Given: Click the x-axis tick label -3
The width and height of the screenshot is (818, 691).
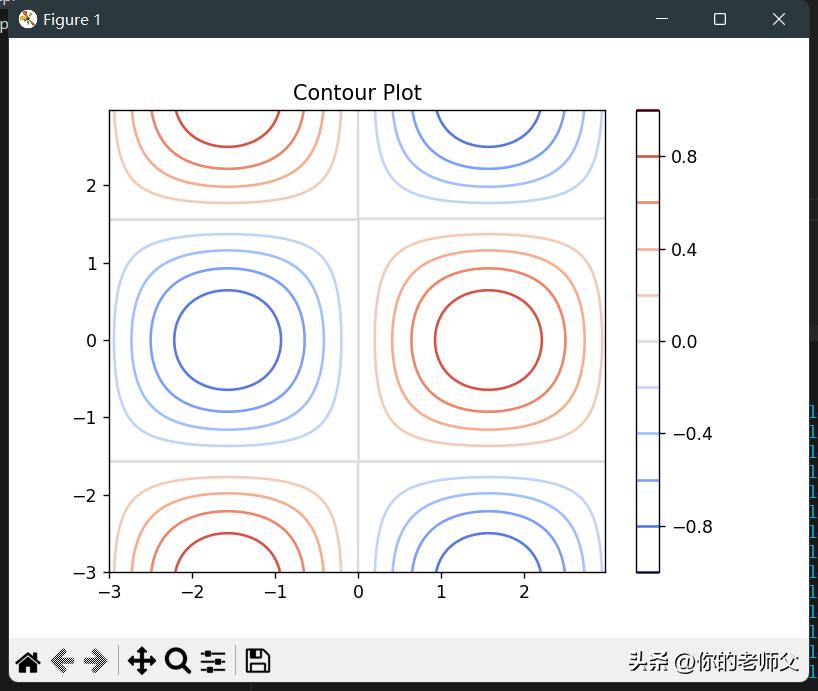Looking at the screenshot, I should (x=110, y=591).
